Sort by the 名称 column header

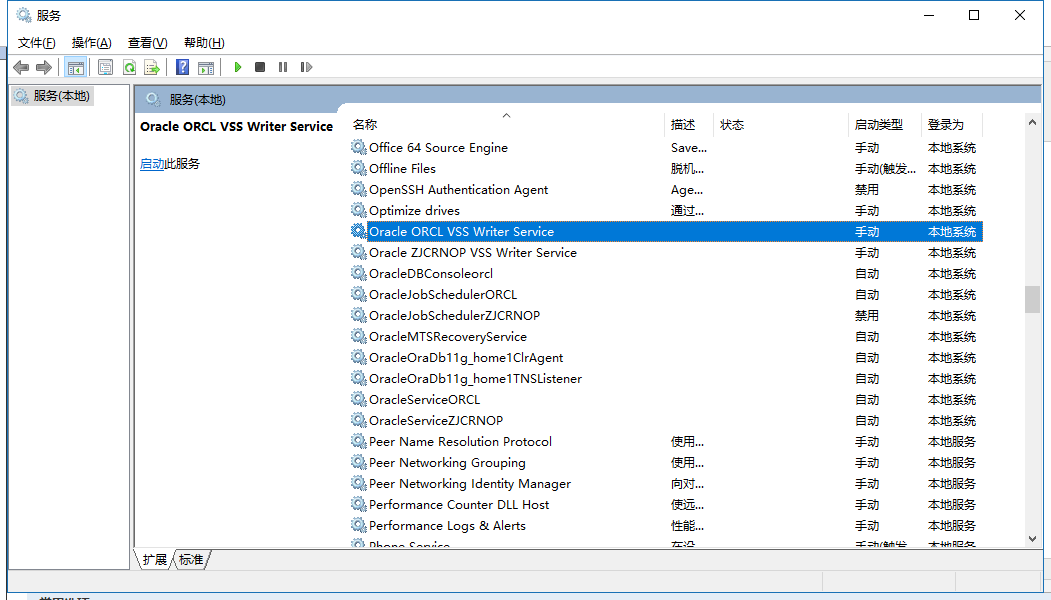click(507, 125)
